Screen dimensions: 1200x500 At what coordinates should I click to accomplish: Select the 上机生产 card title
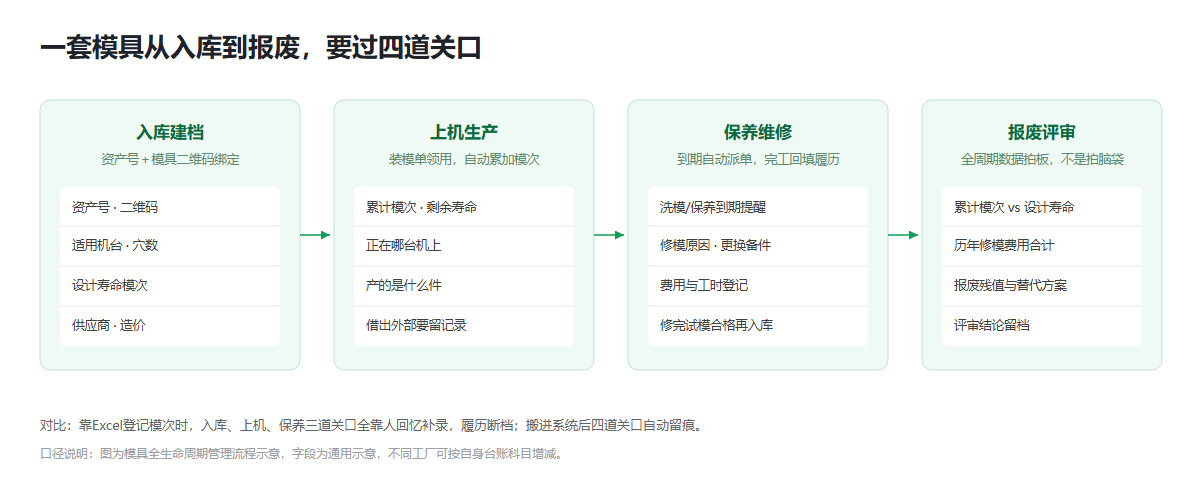(x=464, y=133)
